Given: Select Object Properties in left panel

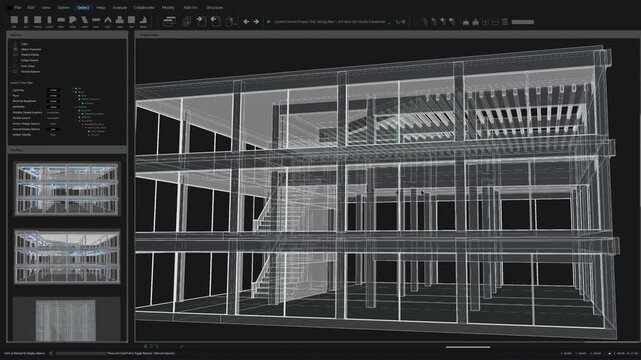Looking at the screenshot, I should pyautogui.click(x=31, y=49).
